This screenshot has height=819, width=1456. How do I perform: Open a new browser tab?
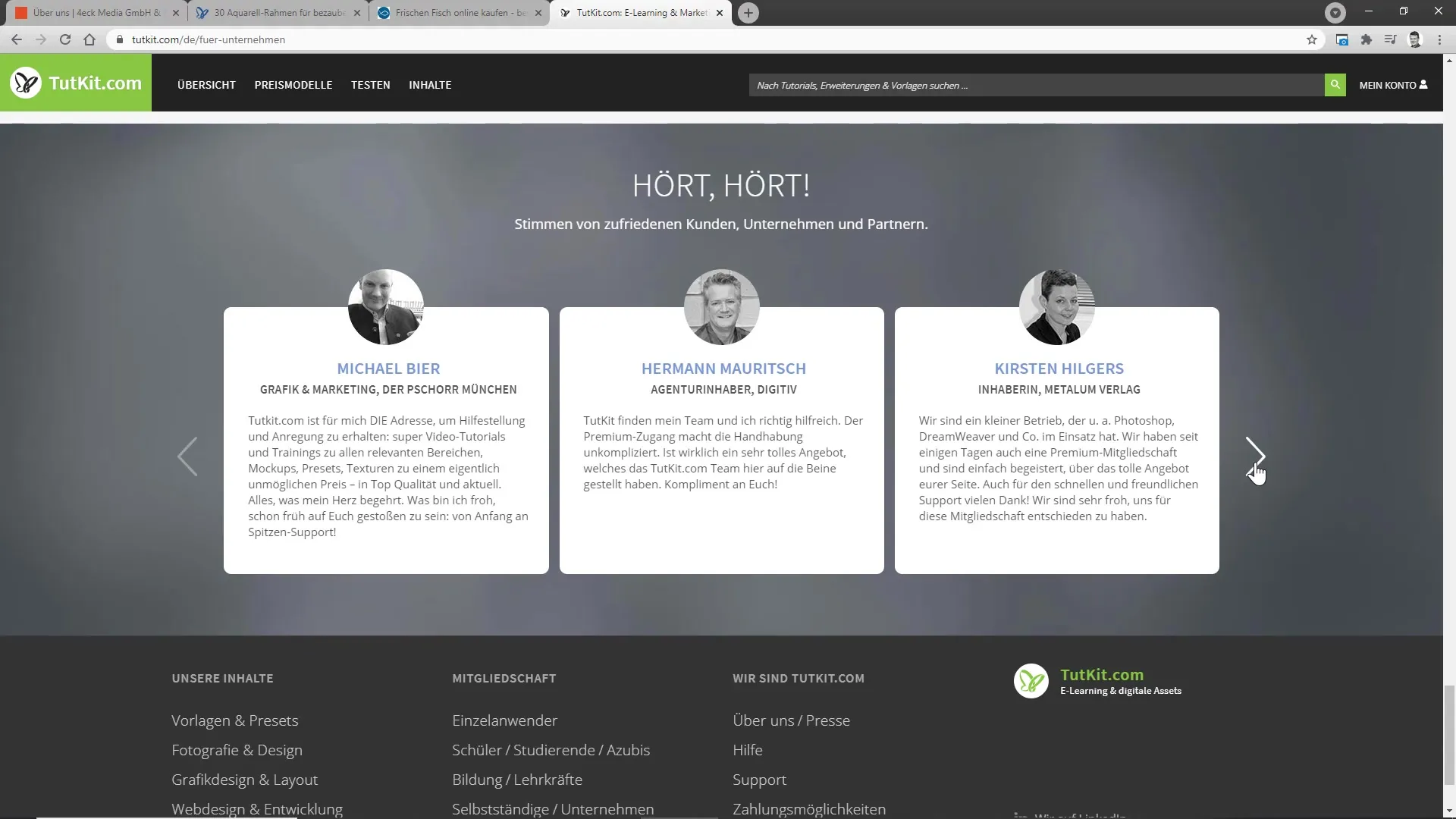(x=748, y=13)
